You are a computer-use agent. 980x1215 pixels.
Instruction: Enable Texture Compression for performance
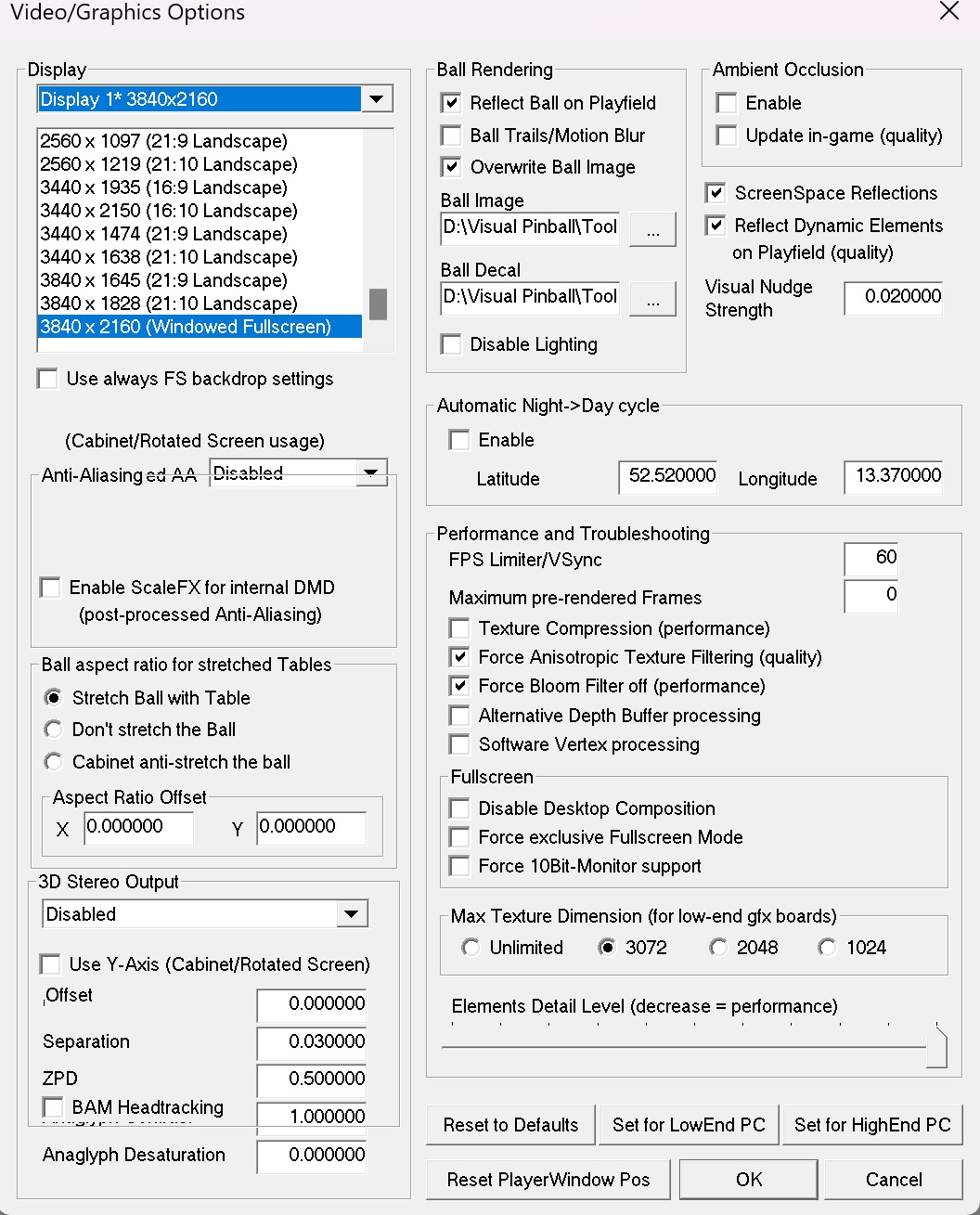pyautogui.click(x=458, y=628)
